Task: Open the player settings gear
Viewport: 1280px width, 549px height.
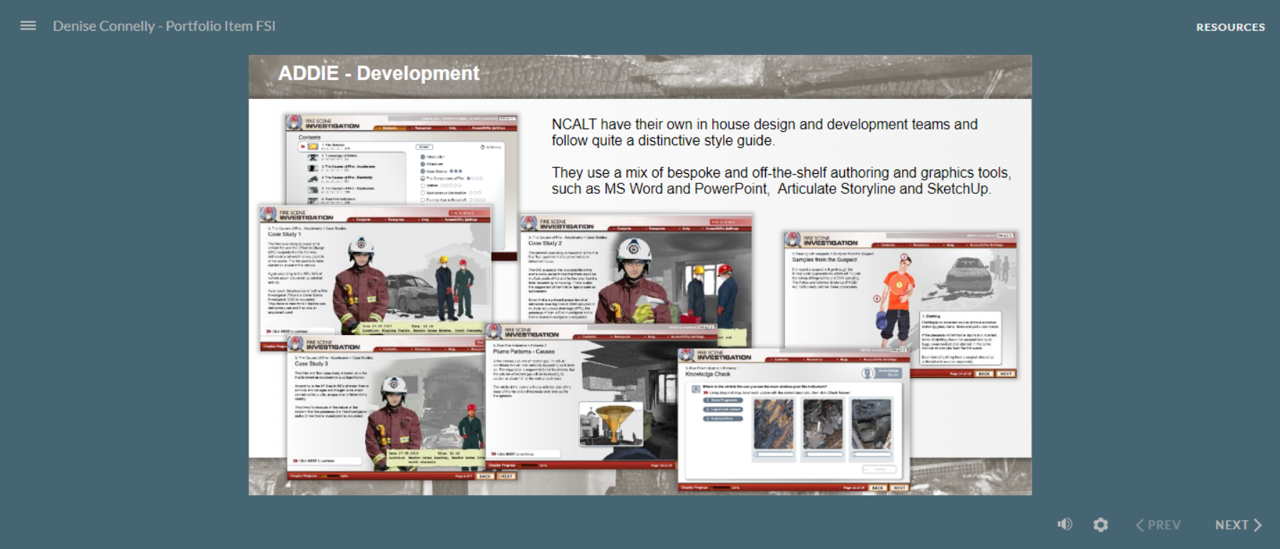Action: click(x=1101, y=525)
